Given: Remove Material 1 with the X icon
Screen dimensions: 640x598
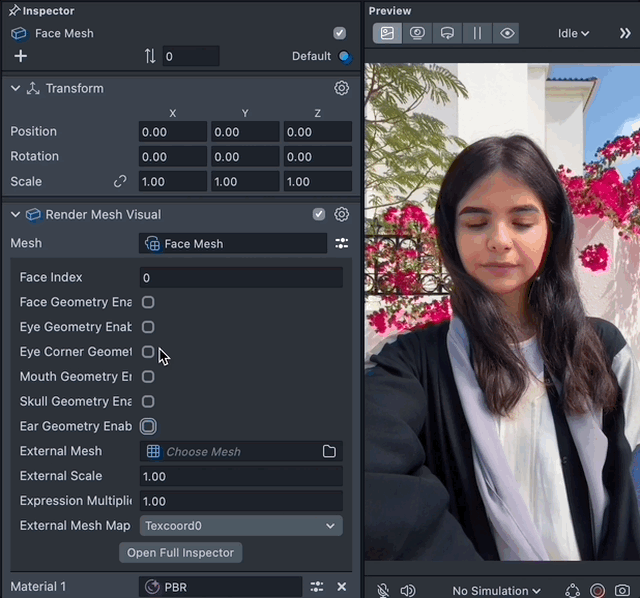Looking at the screenshot, I should coord(341,587).
